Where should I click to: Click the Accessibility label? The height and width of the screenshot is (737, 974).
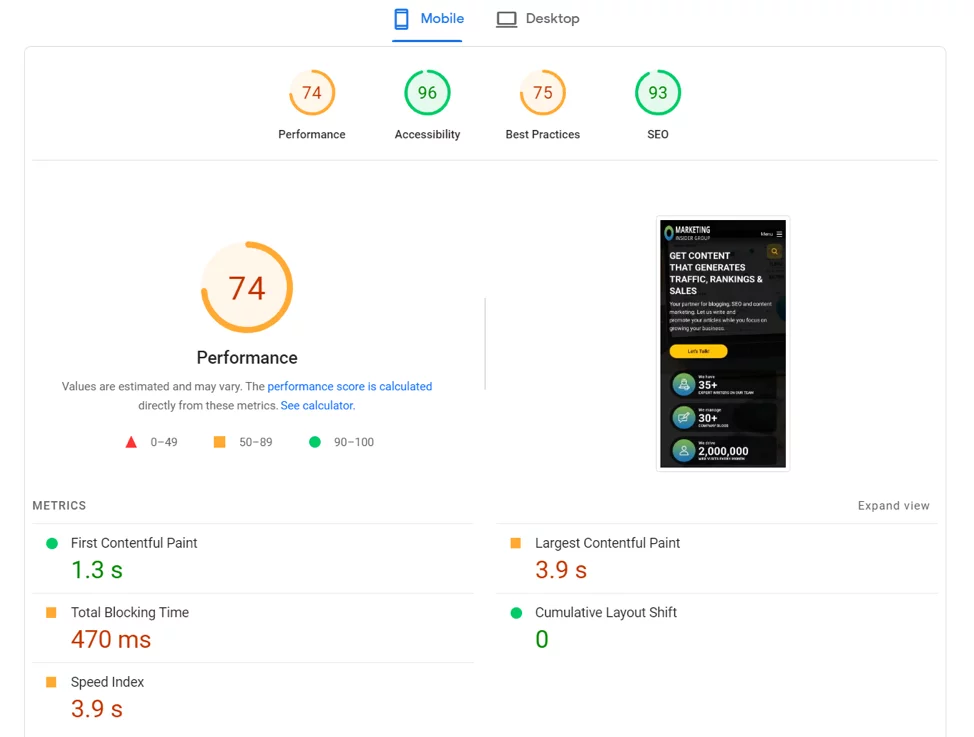(x=427, y=134)
